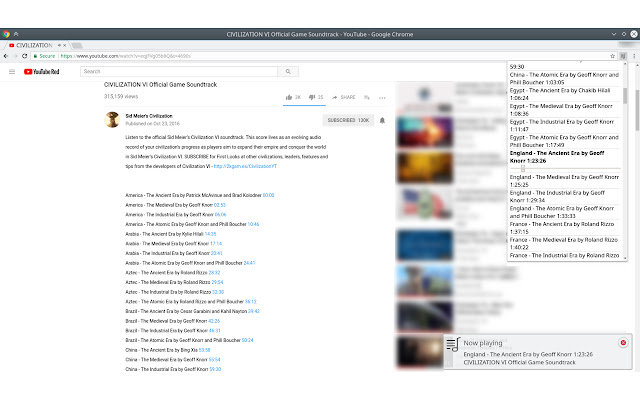Select popup track England Industrial Era 1:29:34
640x400 pixels.
click(x=564, y=196)
